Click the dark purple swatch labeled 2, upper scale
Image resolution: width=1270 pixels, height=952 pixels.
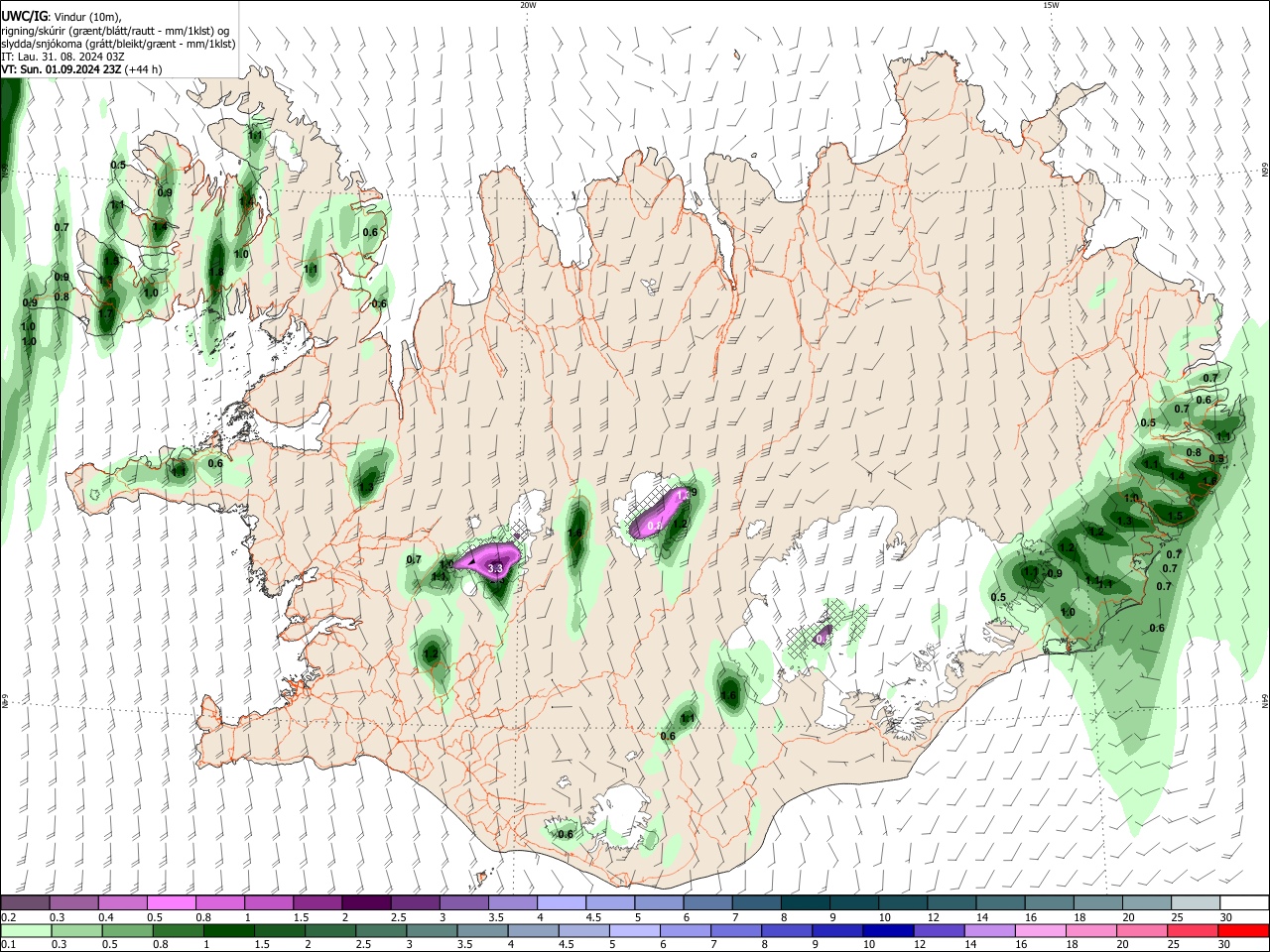click(366, 903)
